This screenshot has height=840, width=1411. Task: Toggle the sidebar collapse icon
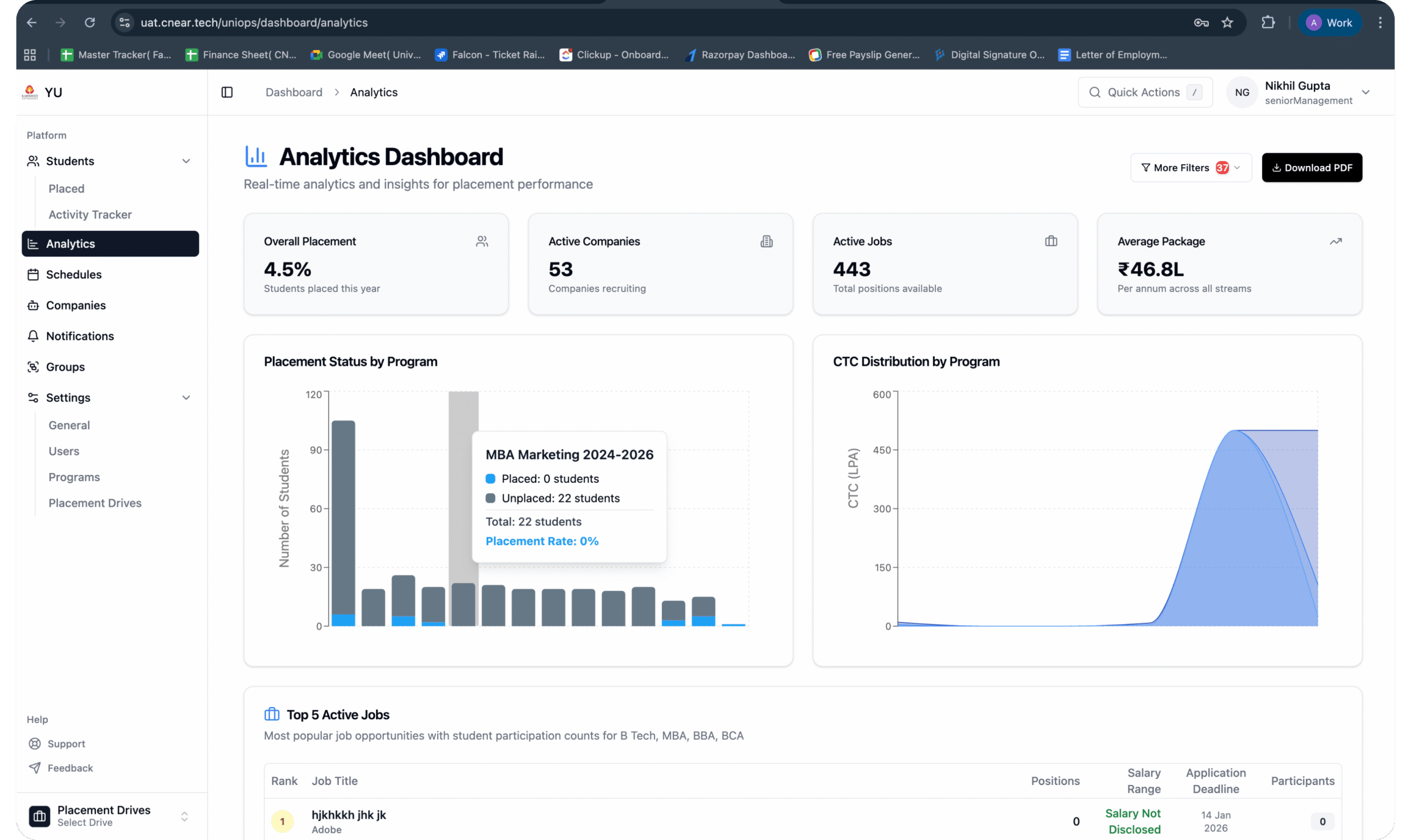point(227,92)
